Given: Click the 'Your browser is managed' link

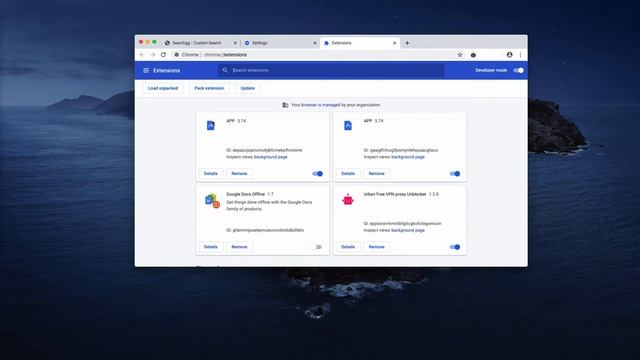Looking at the screenshot, I should tap(320, 105).
